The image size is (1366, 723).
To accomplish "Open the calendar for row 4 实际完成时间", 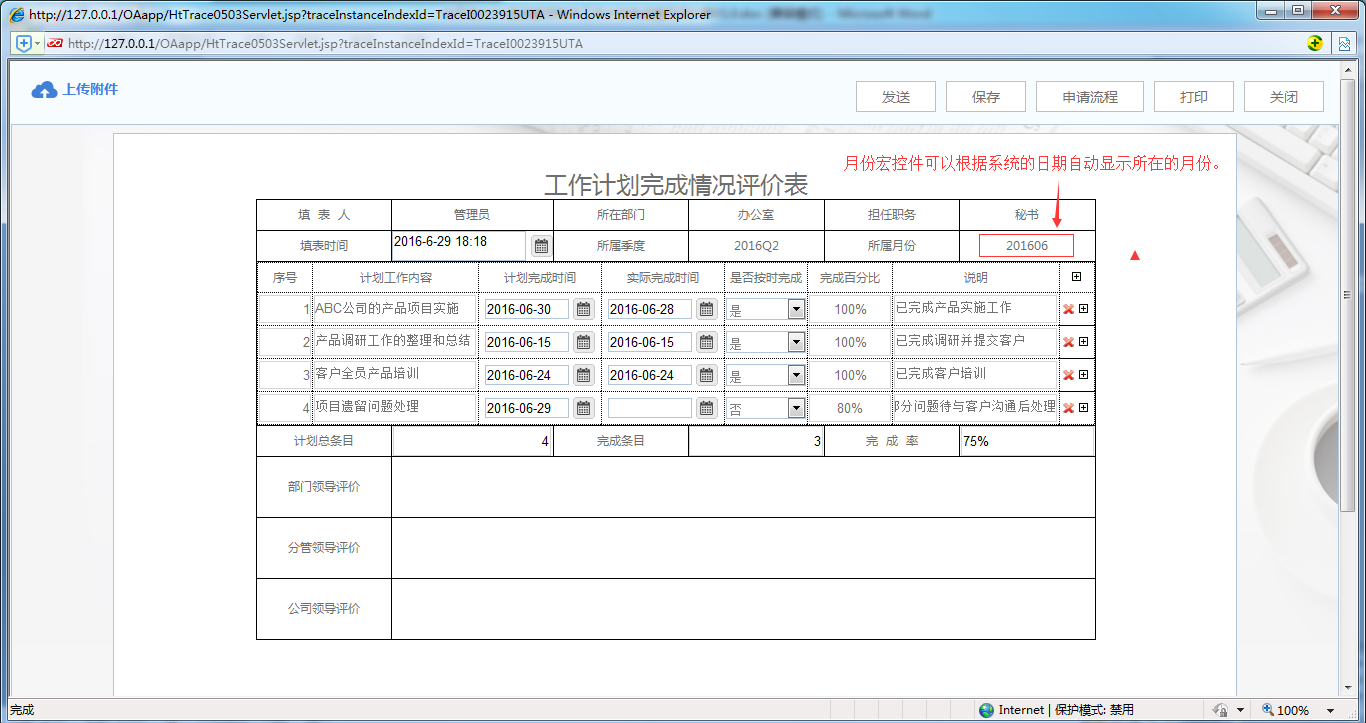I will [x=705, y=407].
